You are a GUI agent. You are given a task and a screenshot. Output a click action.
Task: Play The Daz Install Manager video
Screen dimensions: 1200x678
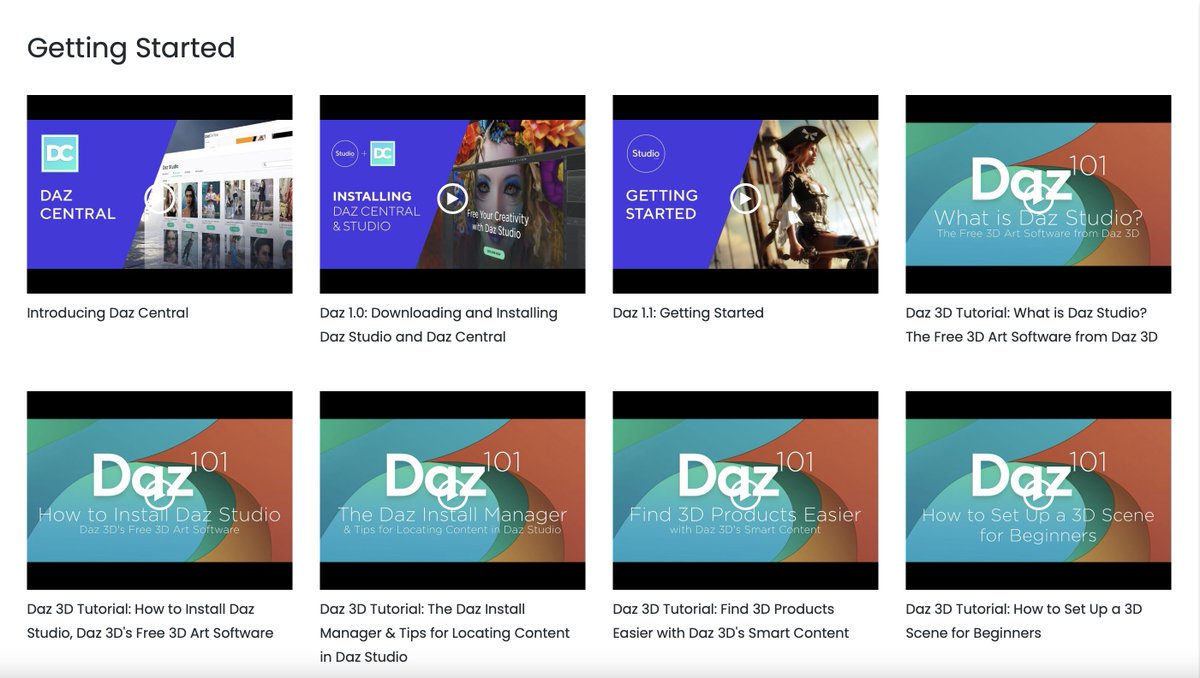point(452,494)
